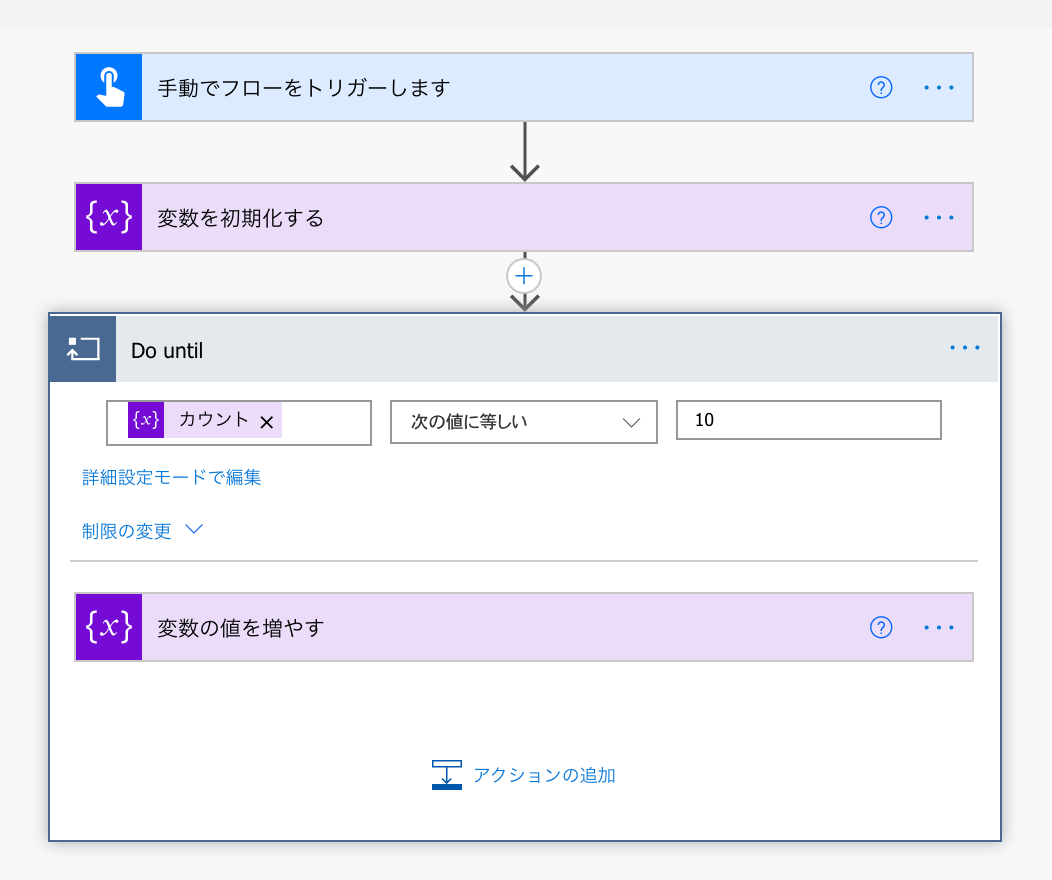Click the plus insert step button
The width and height of the screenshot is (1052, 880).
coord(523,276)
